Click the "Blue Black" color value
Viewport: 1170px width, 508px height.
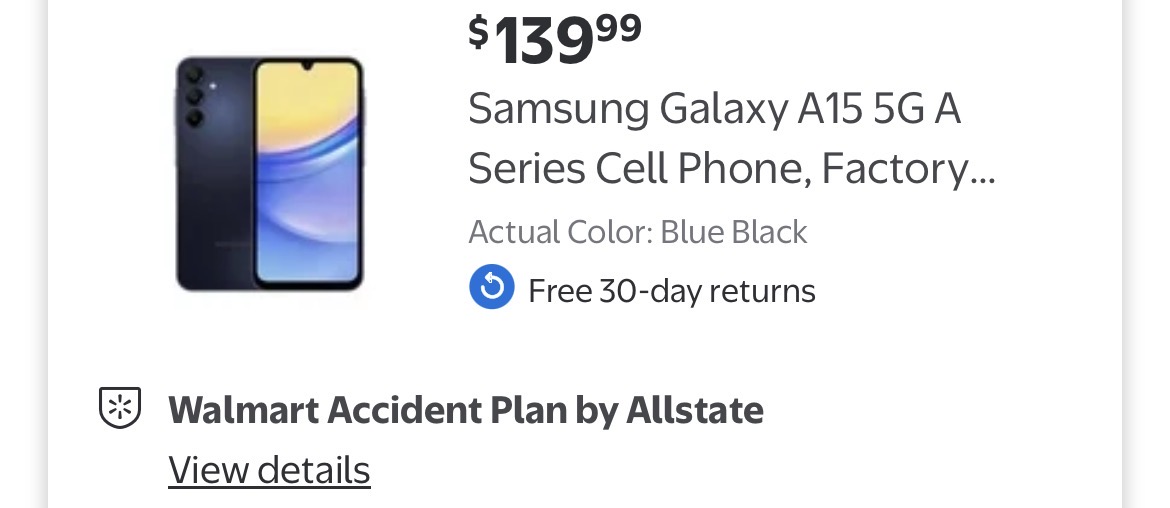(733, 232)
